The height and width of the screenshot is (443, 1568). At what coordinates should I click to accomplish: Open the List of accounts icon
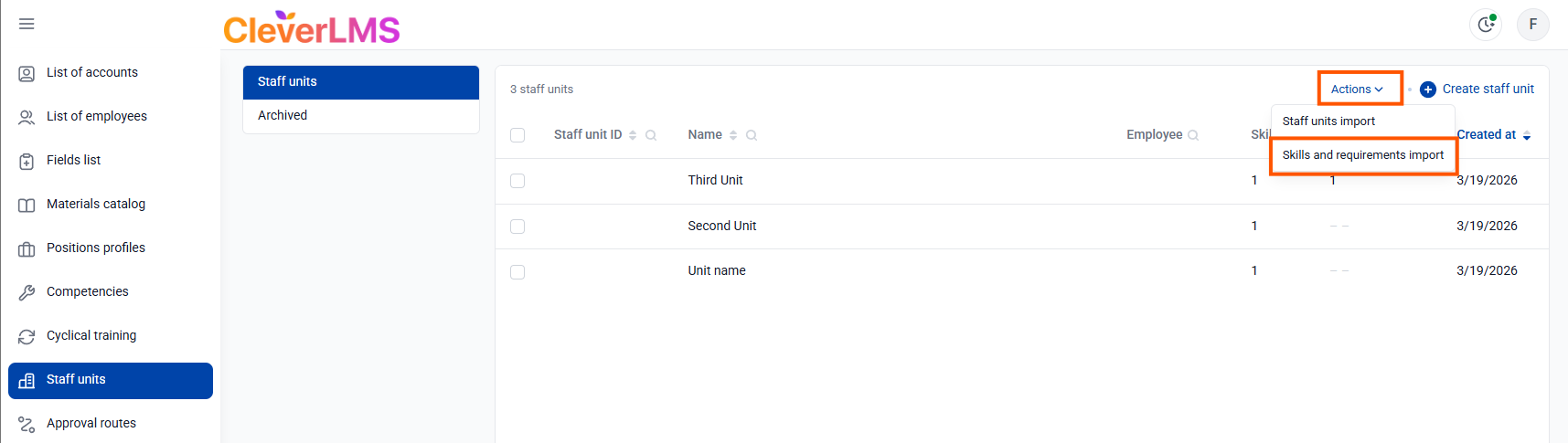pyautogui.click(x=27, y=73)
